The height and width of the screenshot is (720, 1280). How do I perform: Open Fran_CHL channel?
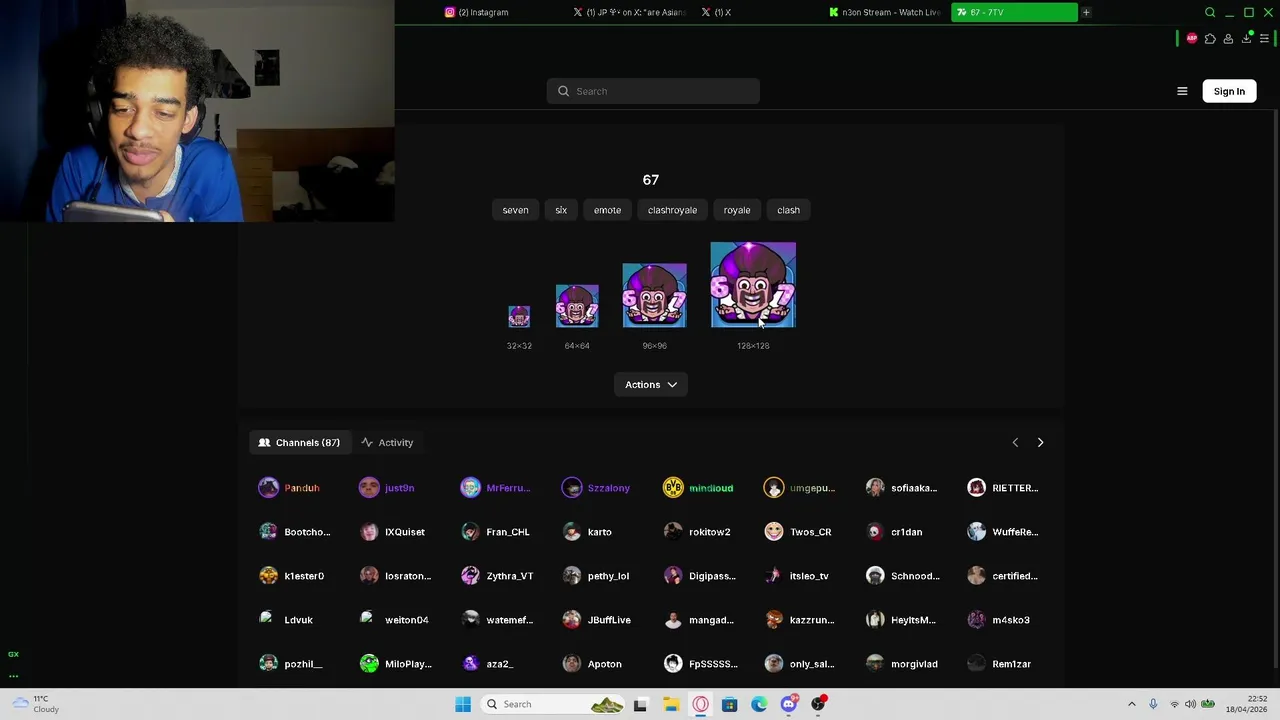[496, 532]
